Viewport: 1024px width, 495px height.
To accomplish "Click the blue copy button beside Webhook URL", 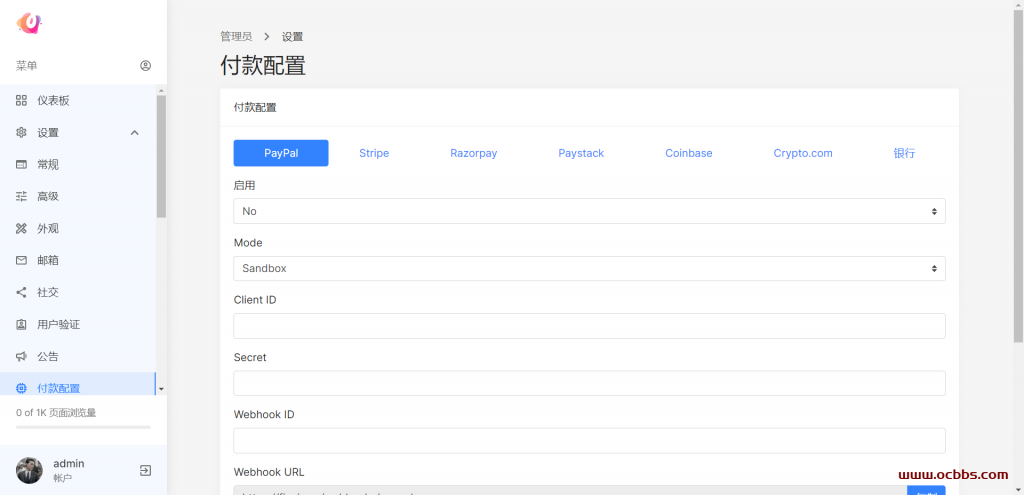I will (x=926, y=490).
